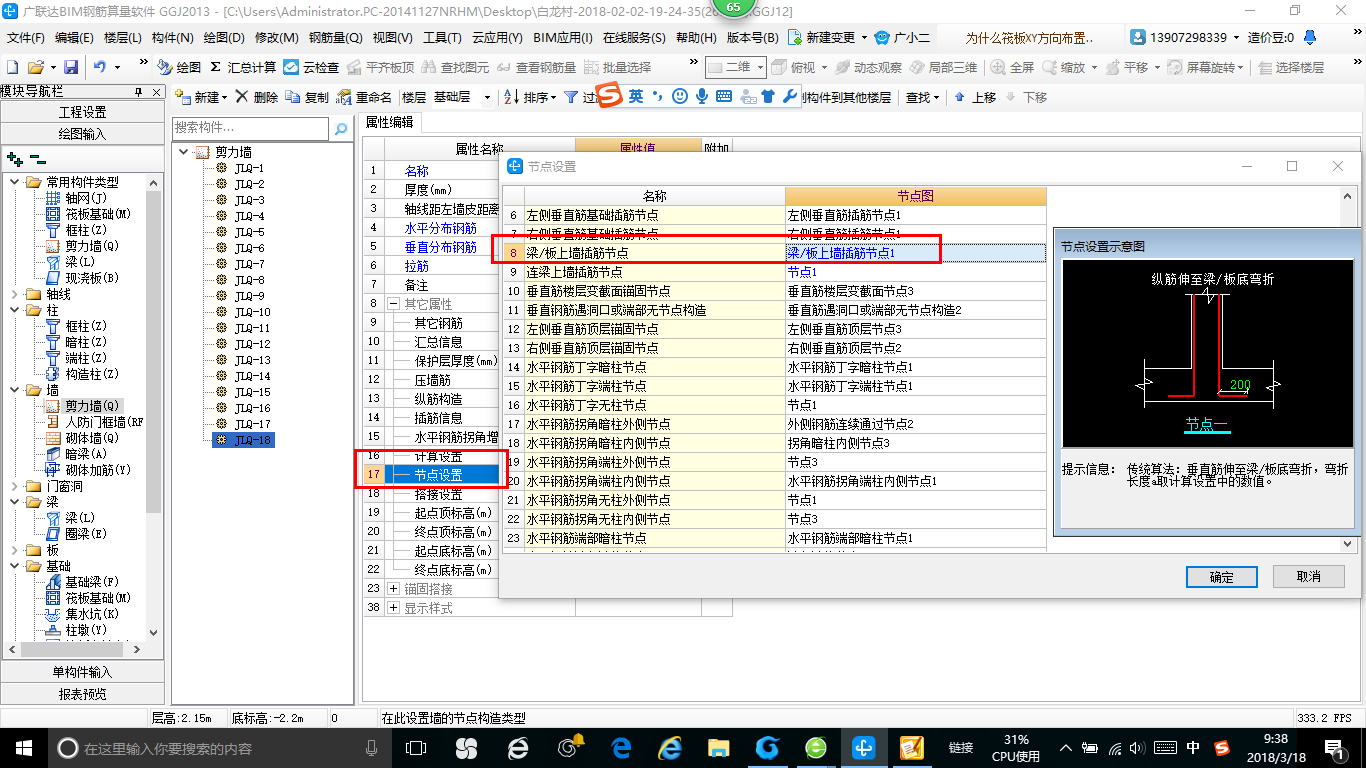Click 取消 in node settings dialog
1366x768 pixels.
(x=1308, y=577)
